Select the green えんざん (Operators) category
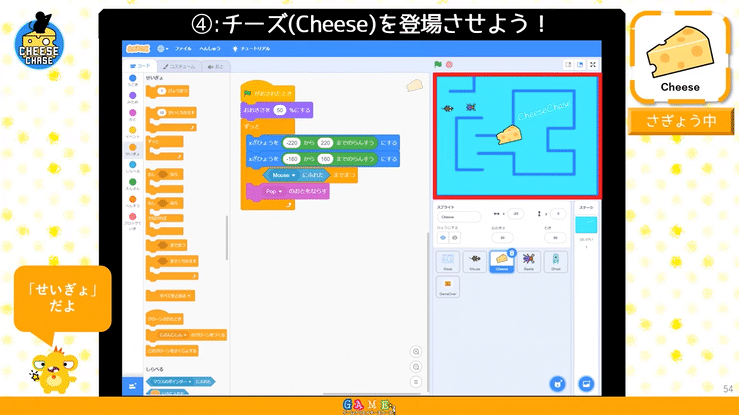This screenshot has width=739, height=415. pyautogui.click(x=133, y=184)
